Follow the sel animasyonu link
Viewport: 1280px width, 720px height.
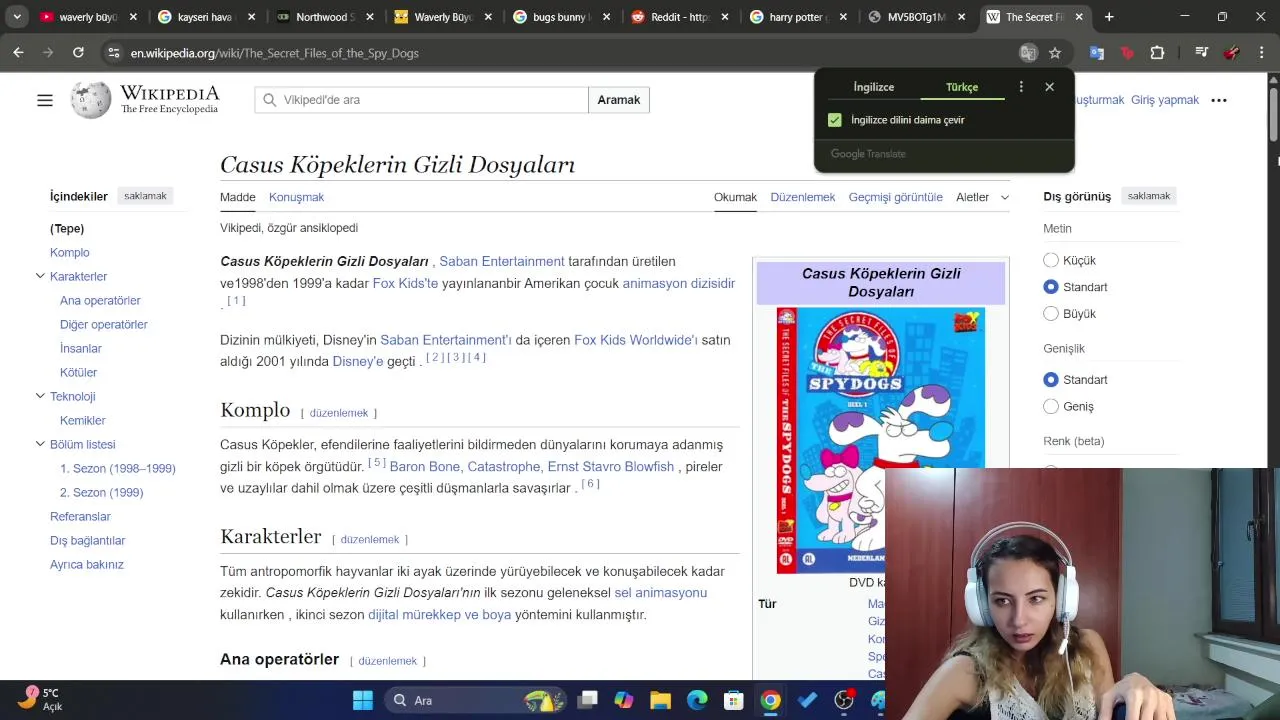coord(660,593)
